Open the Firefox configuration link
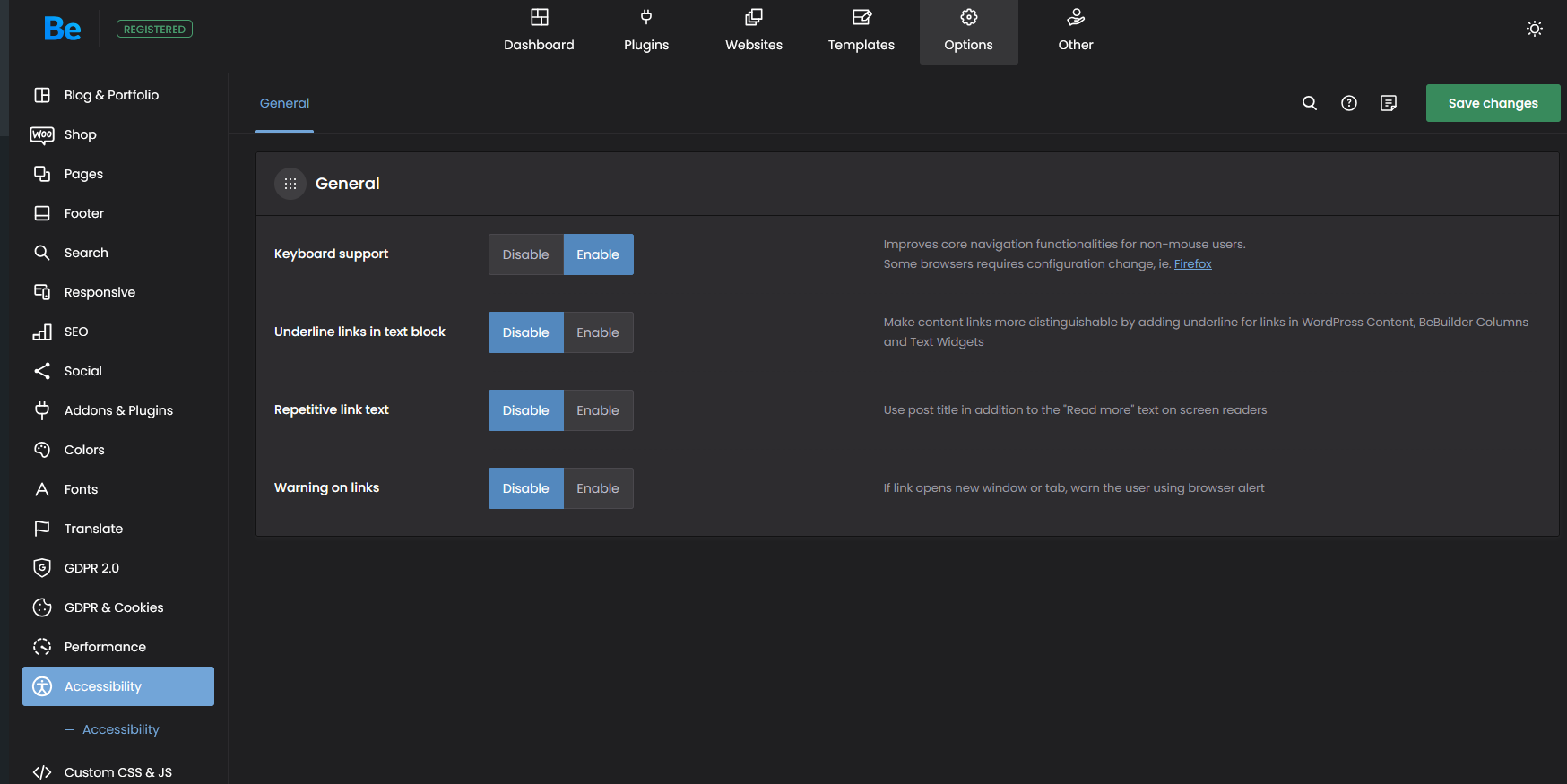Viewport: 1567px width, 784px height. [1192, 264]
